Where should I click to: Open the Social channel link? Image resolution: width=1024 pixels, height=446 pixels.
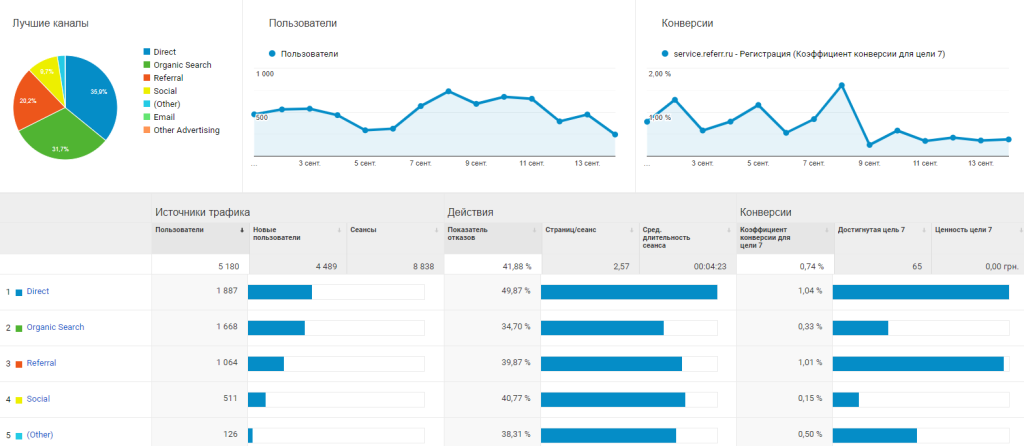38,399
